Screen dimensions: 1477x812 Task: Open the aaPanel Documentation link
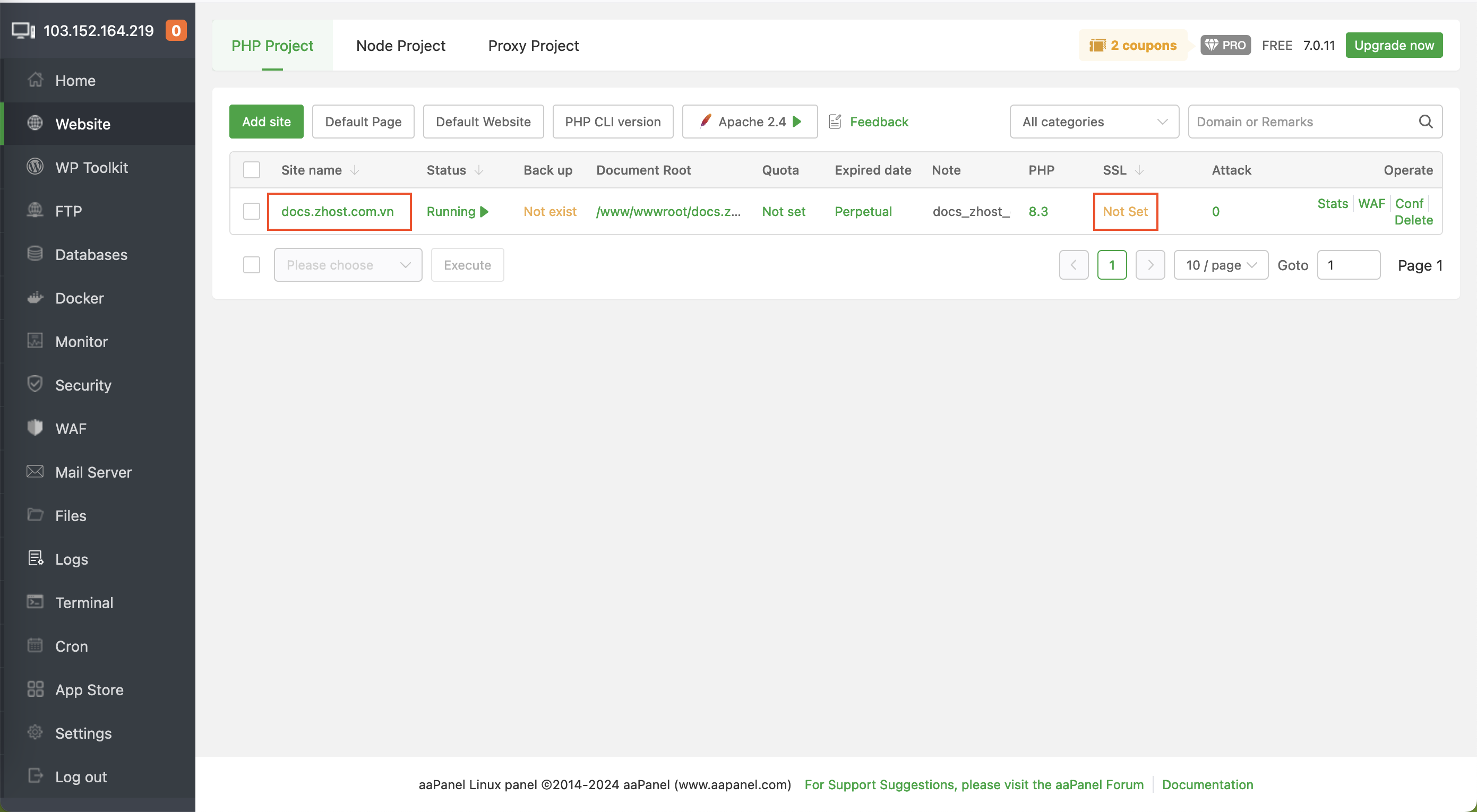click(x=1207, y=784)
